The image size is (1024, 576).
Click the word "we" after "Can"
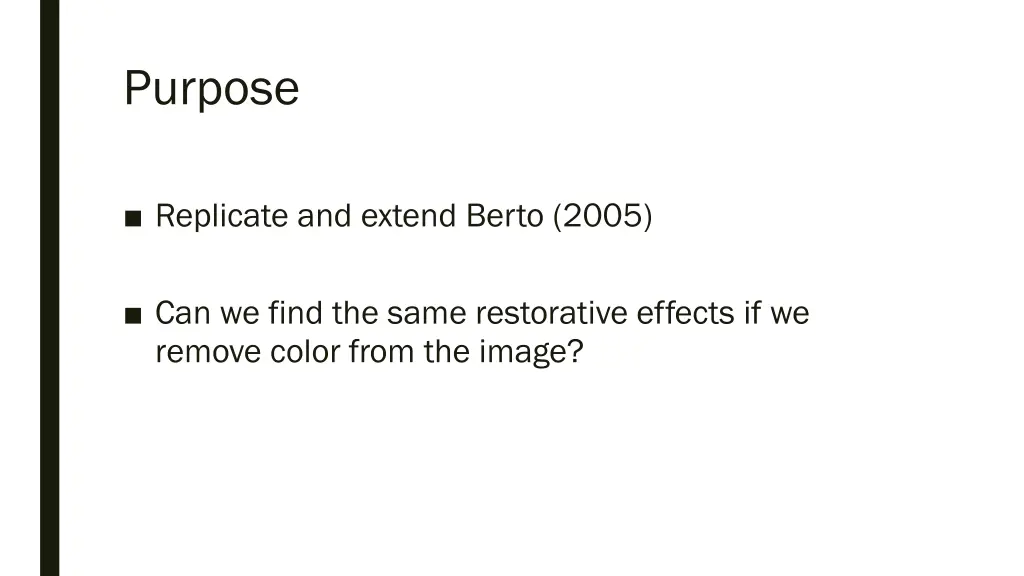240,314
